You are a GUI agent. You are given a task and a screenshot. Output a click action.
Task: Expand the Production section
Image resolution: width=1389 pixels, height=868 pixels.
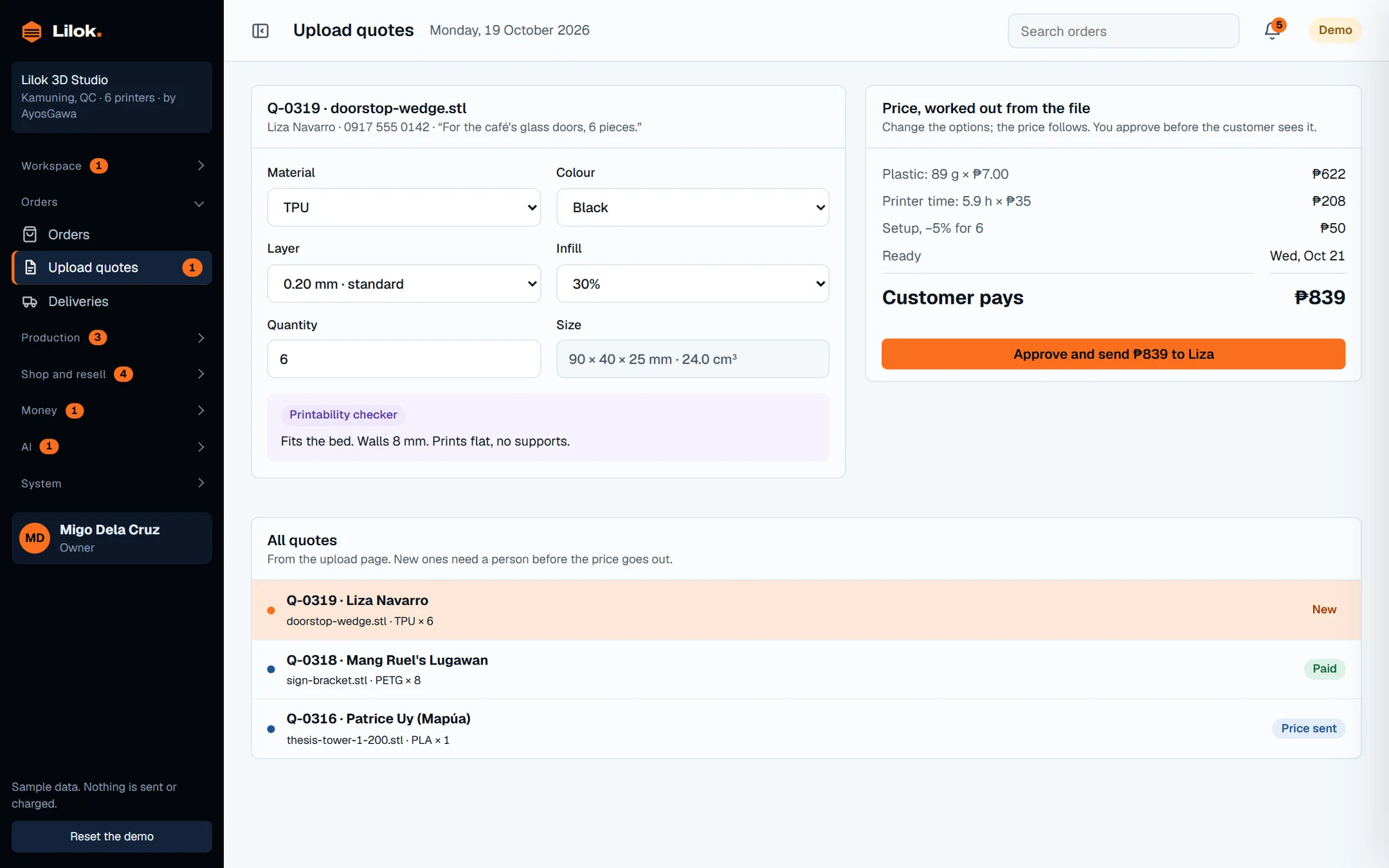(112, 338)
